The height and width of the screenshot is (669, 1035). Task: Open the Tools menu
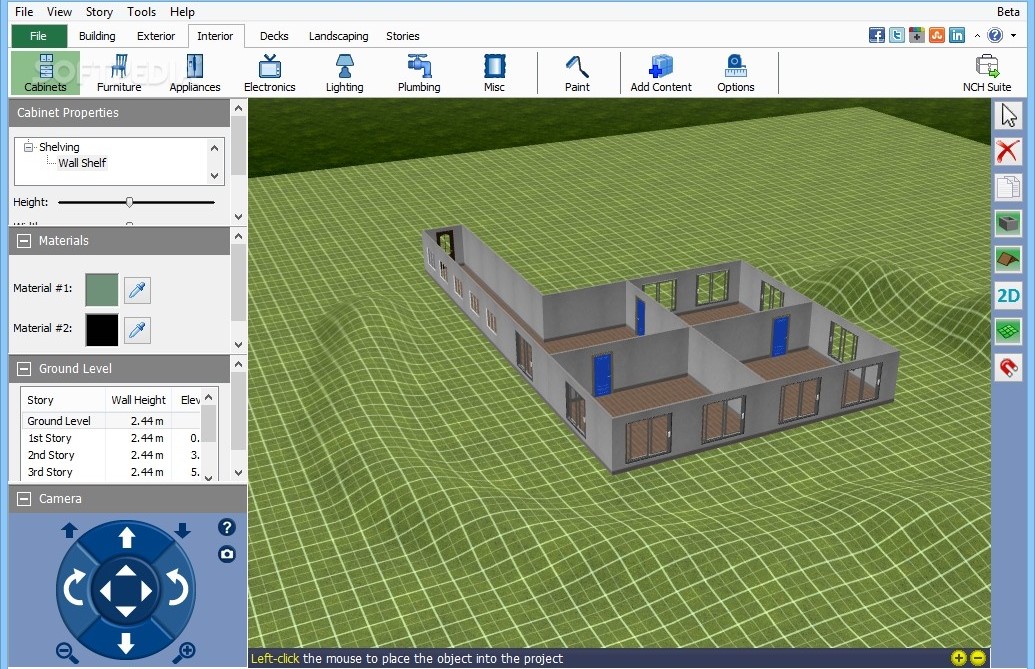coord(140,11)
